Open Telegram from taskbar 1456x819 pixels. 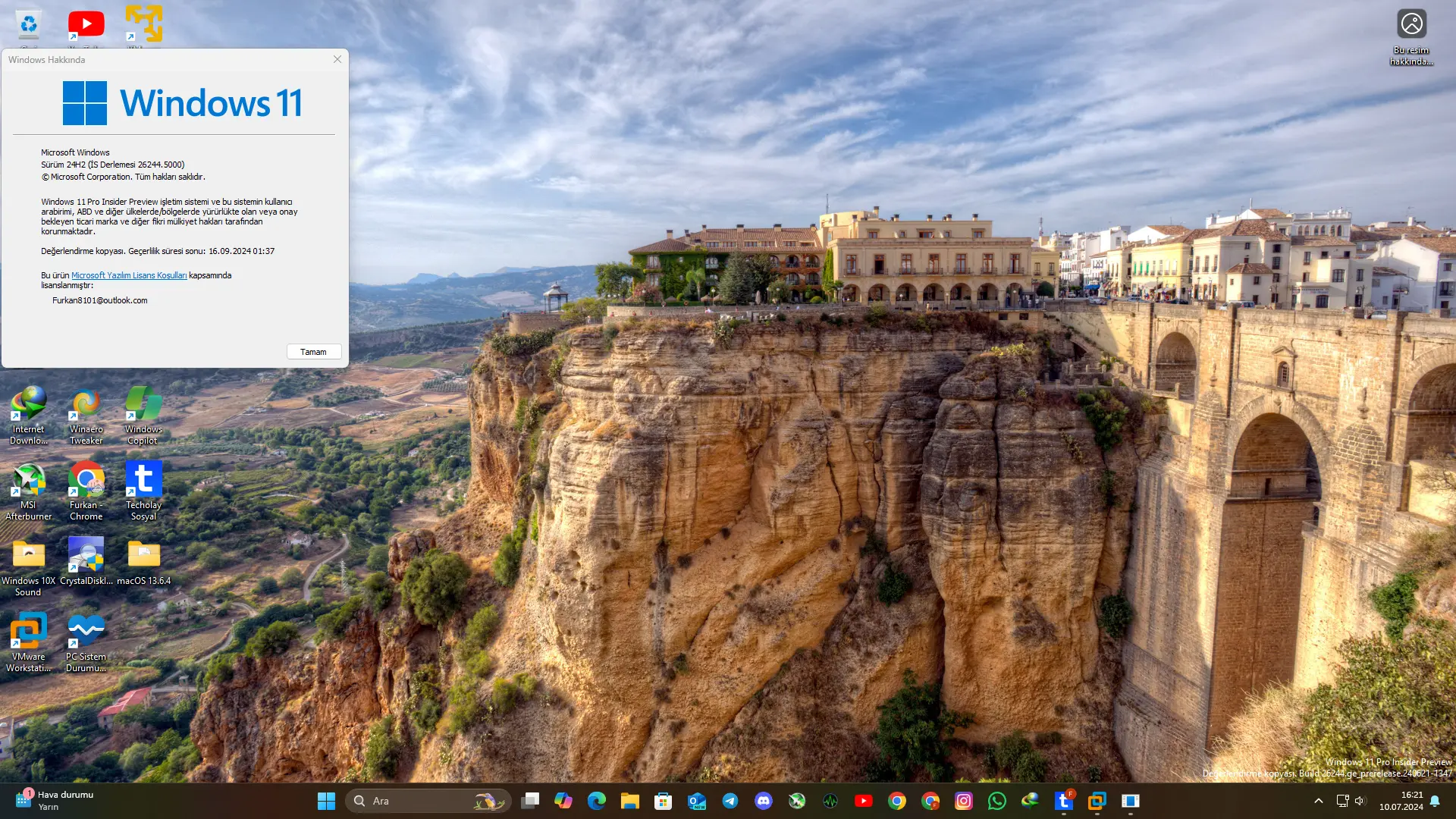730,801
